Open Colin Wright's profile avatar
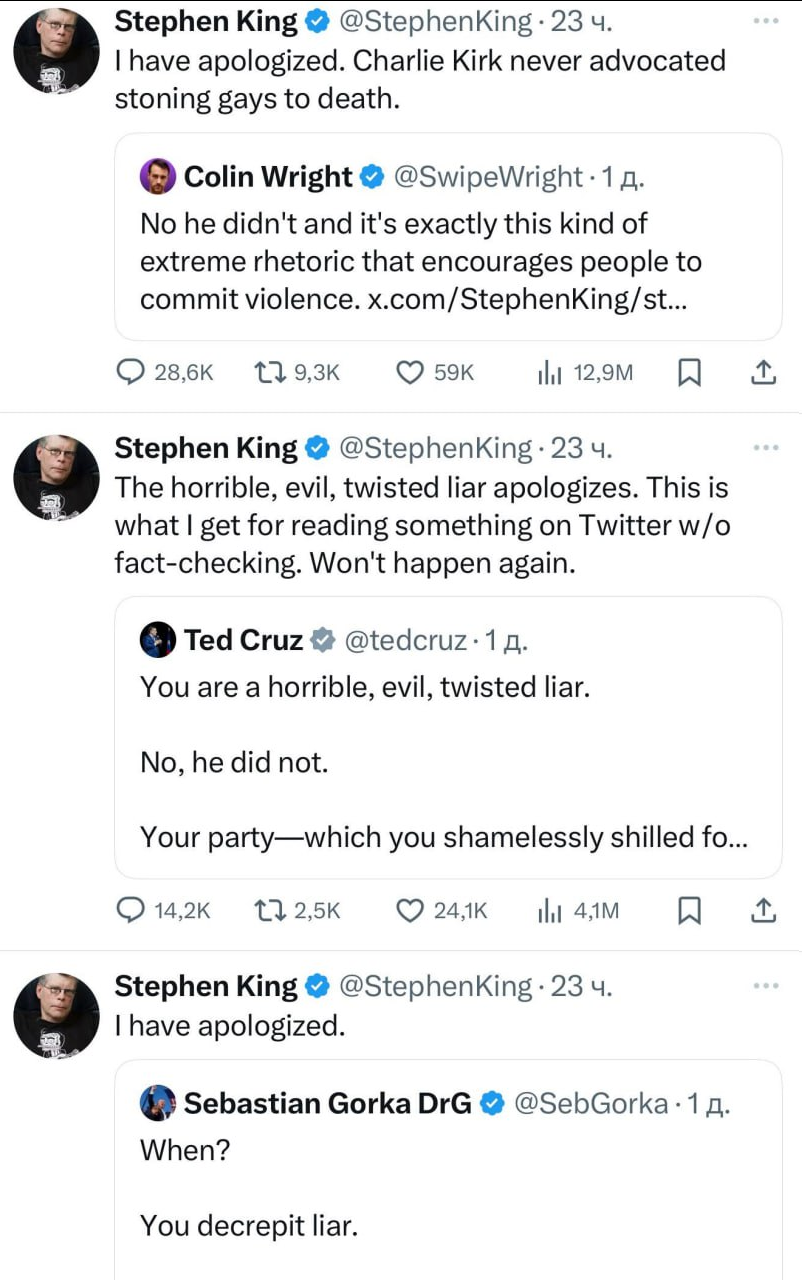 tap(158, 177)
